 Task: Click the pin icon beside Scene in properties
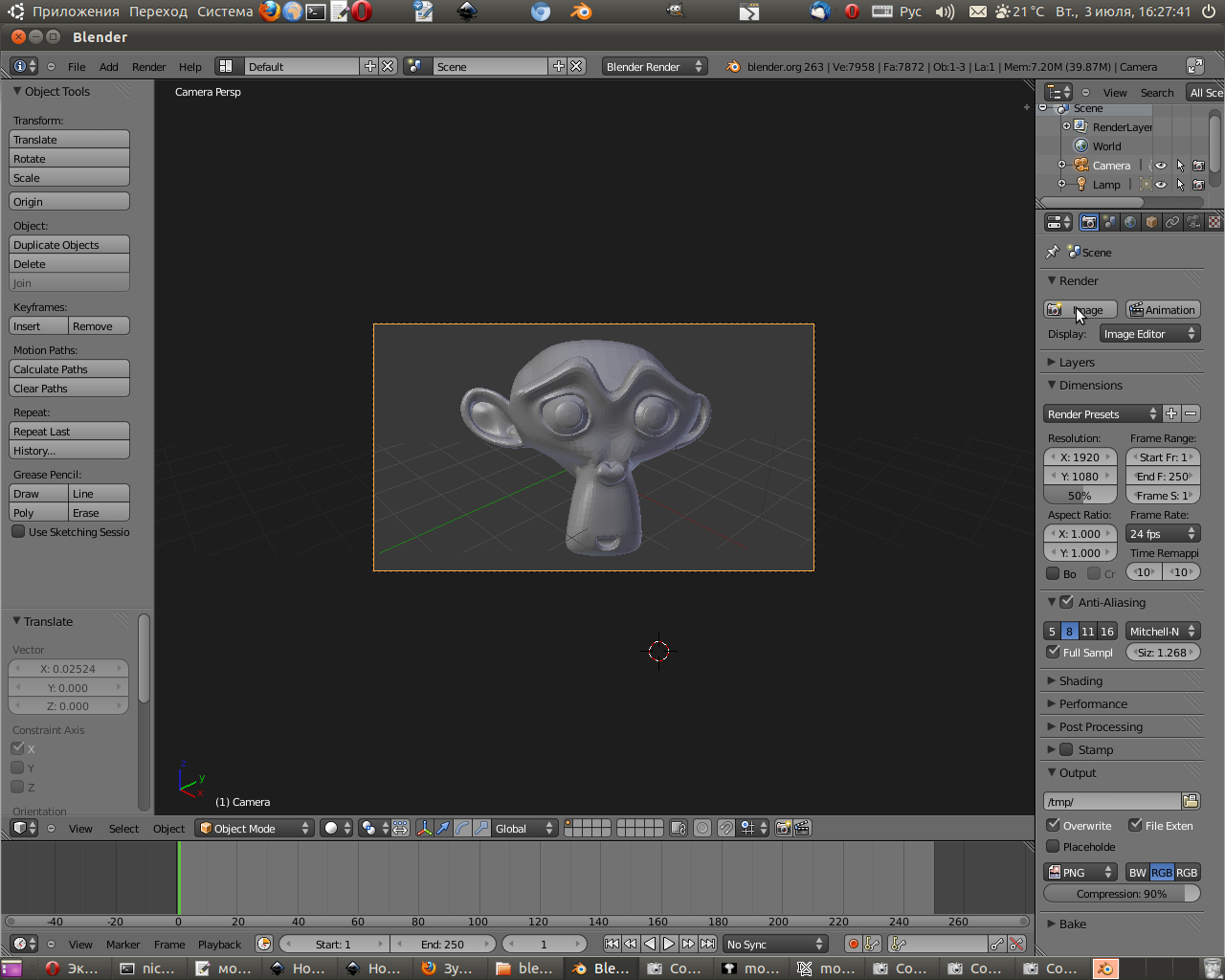tap(1053, 252)
